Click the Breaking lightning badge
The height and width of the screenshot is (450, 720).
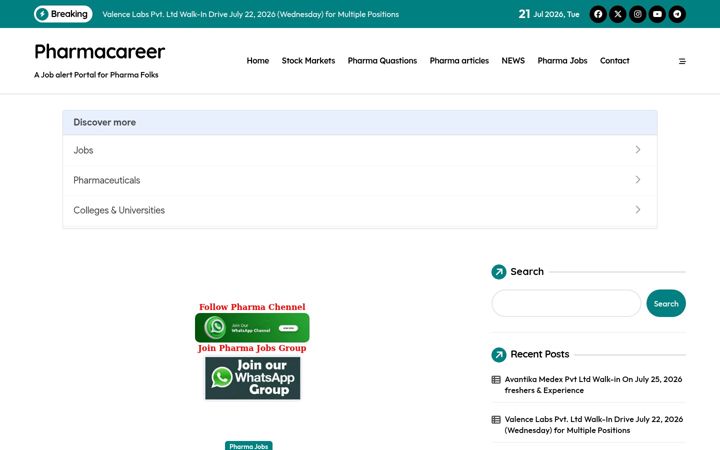point(63,14)
